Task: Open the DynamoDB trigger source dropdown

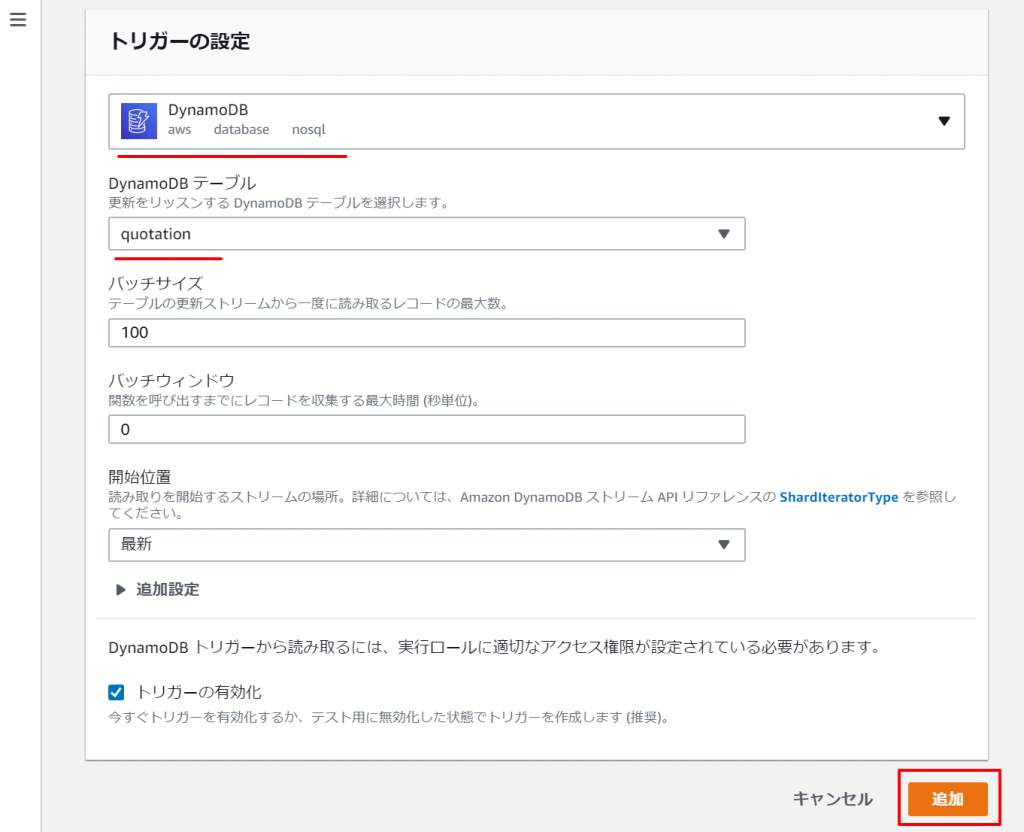Action: coord(536,121)
